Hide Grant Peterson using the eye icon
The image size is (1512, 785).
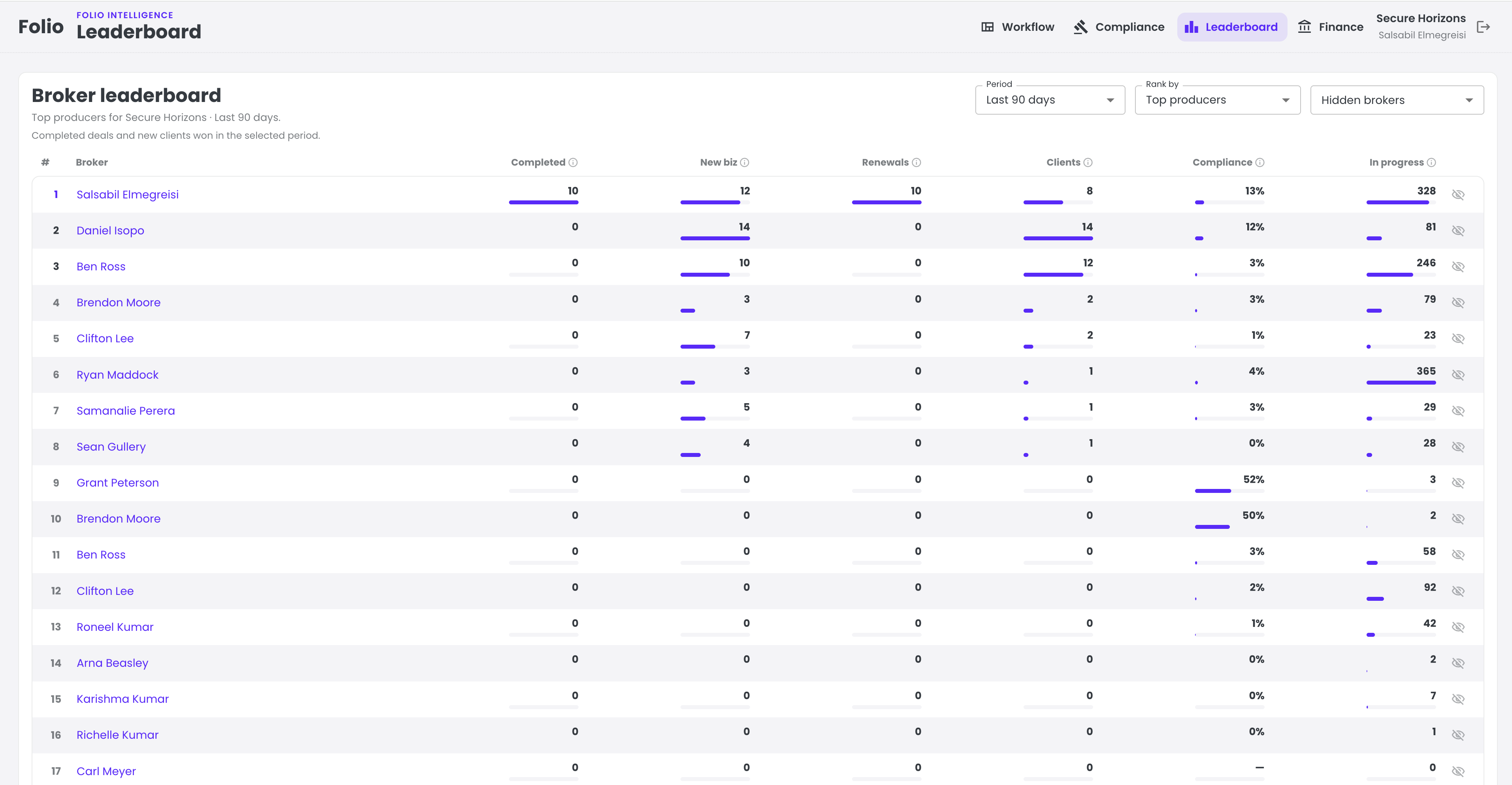pos(1458,483)
